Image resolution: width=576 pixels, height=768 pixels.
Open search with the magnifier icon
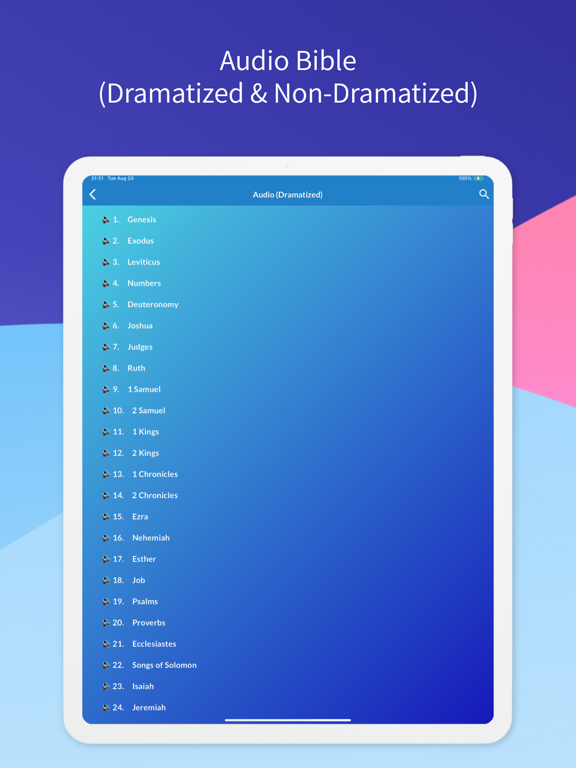[x=484, y=194]
